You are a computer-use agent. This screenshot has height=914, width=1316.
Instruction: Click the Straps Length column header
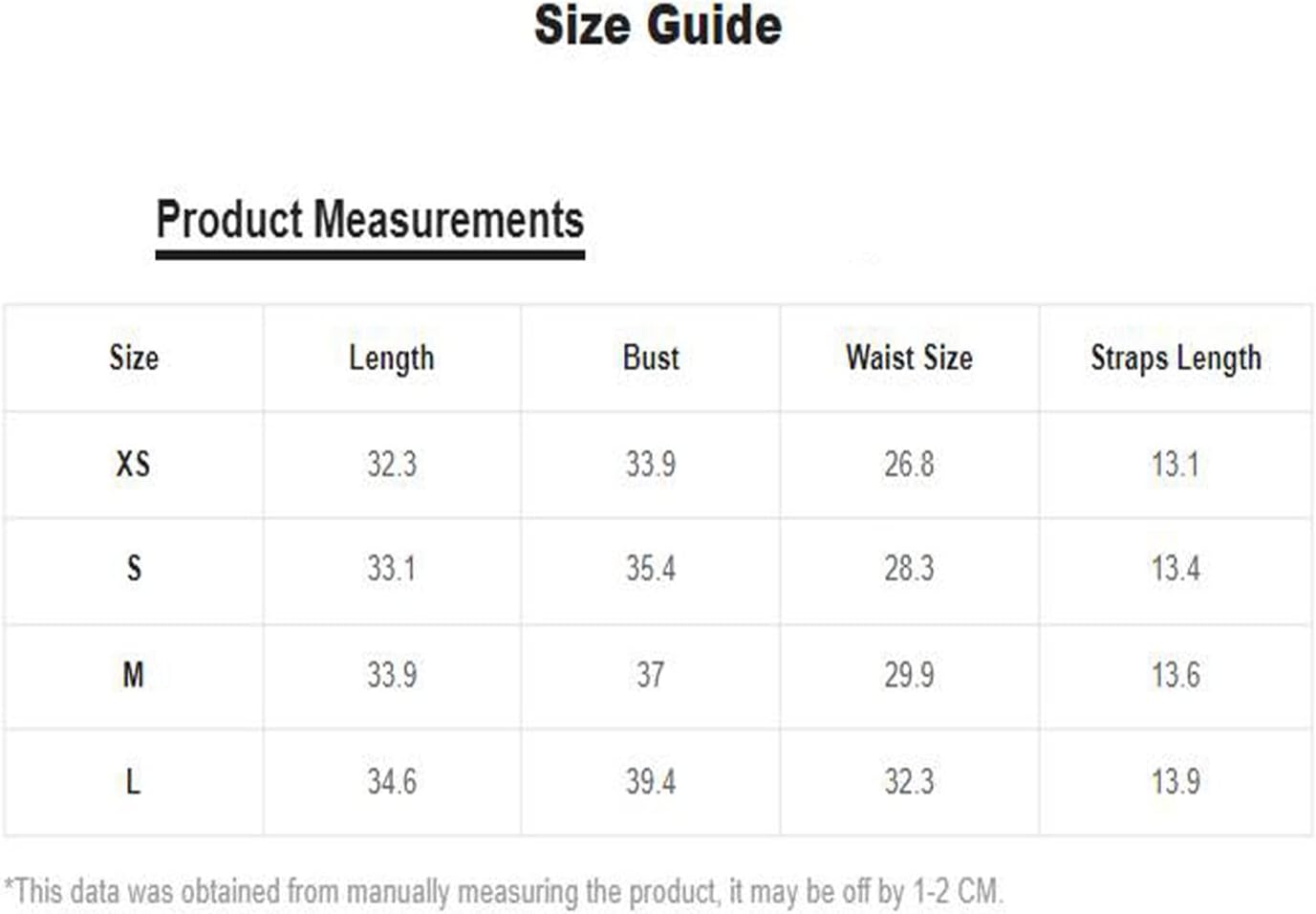click(x=1176, y=359)
